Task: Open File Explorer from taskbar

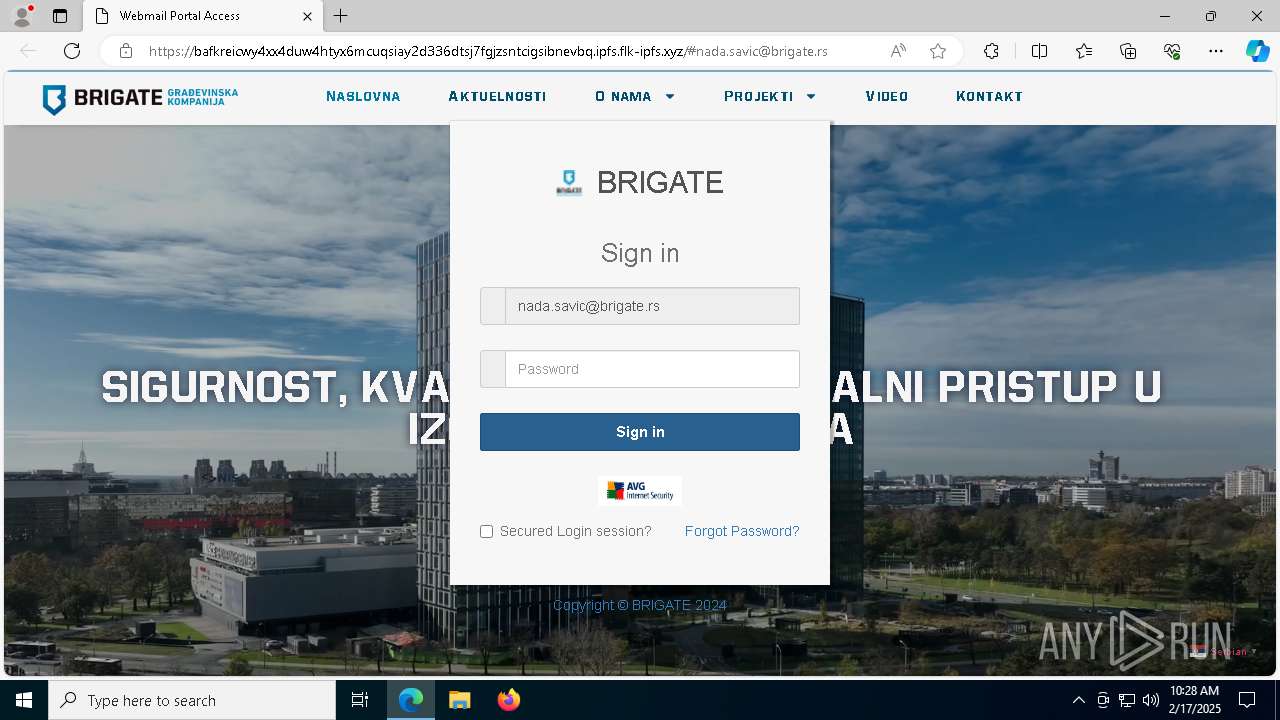Action: point(459,700)
